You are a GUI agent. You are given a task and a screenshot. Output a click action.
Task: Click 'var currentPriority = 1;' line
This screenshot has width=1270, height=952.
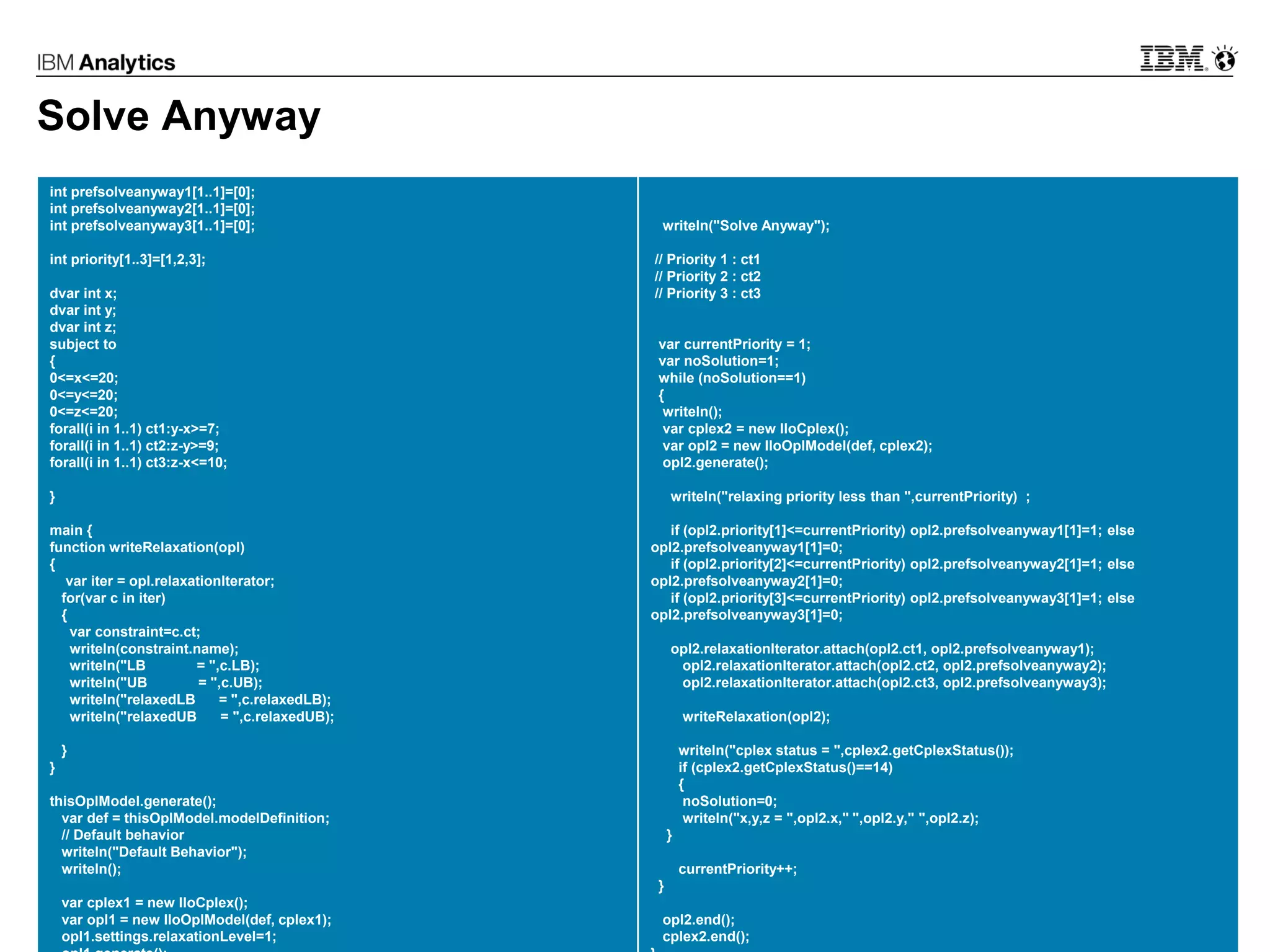[734, 344]
